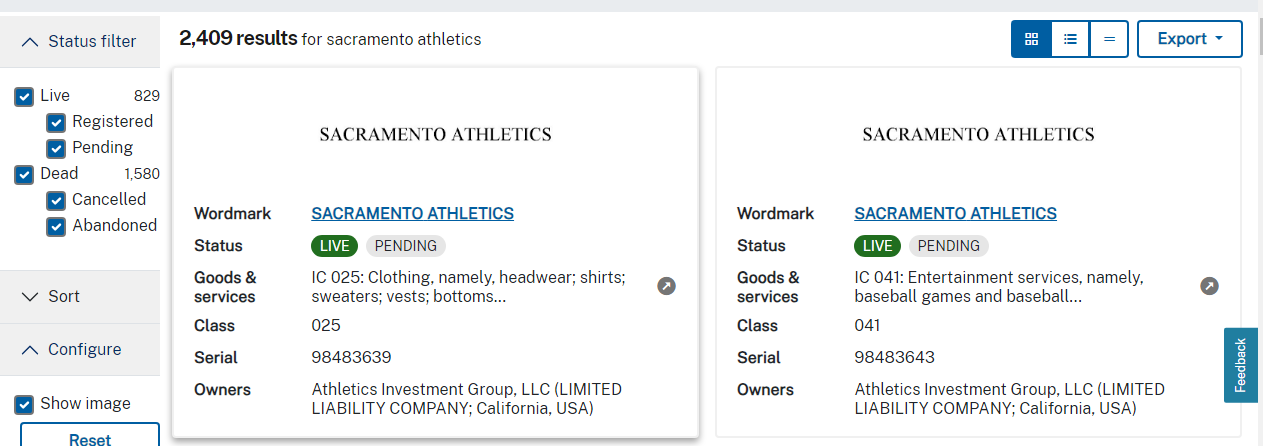Image resolution: width=1263 pixels, height=446 pixels.
Task: Open the Export dropdown menu
Action: click(x=1189, y=39)
